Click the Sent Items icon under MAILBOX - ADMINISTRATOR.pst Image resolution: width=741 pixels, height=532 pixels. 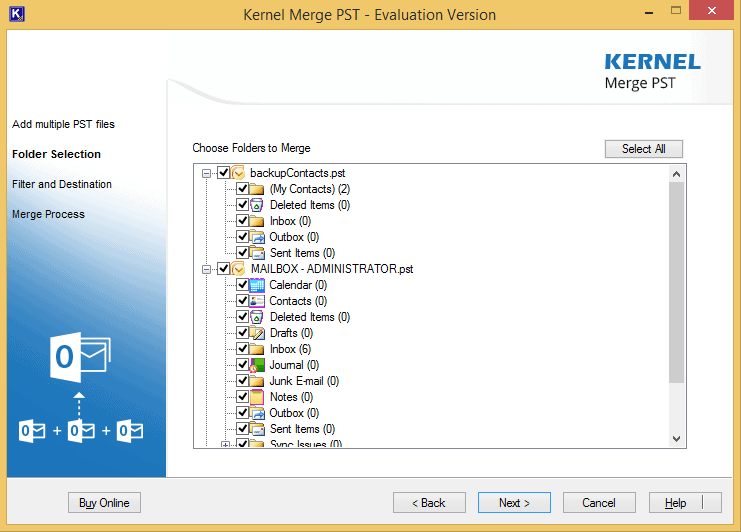pos(257,429)
